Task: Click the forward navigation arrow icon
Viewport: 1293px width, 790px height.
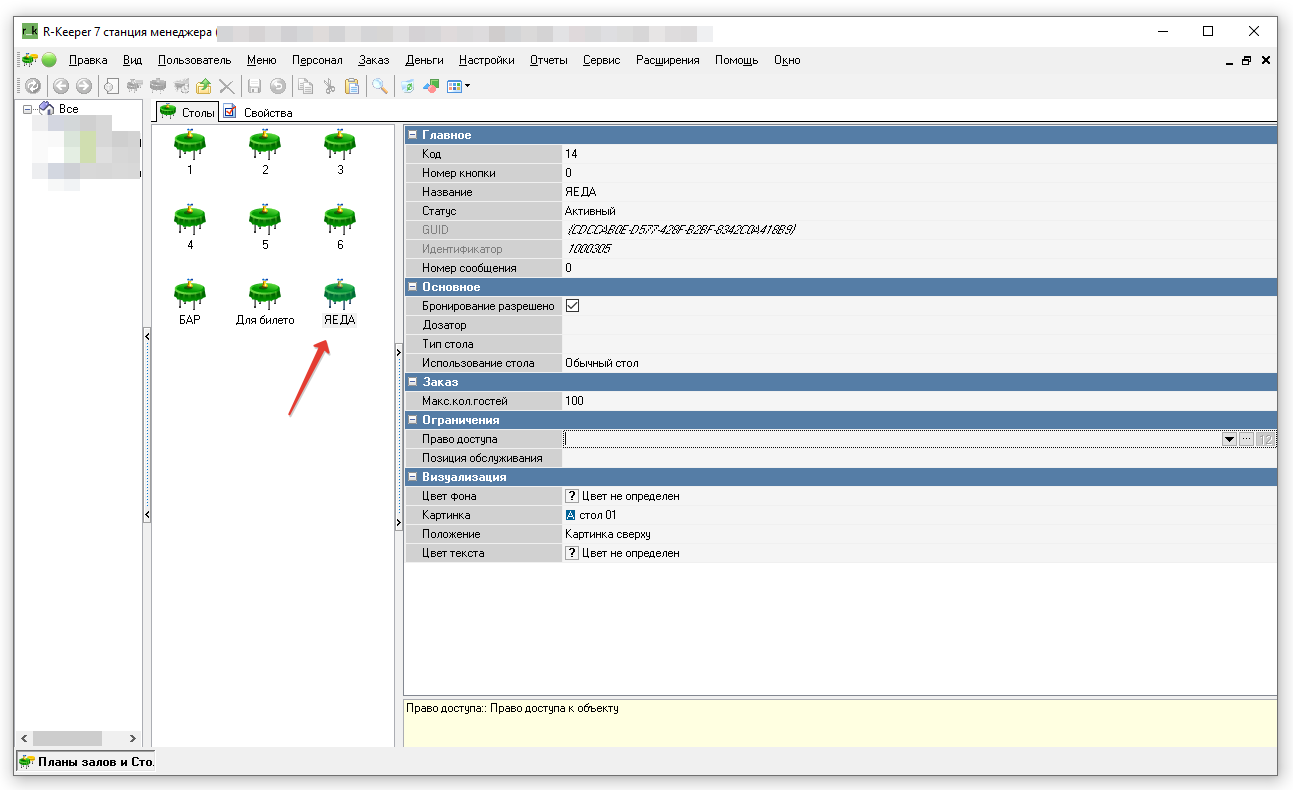Action: [x=84, y=87]
